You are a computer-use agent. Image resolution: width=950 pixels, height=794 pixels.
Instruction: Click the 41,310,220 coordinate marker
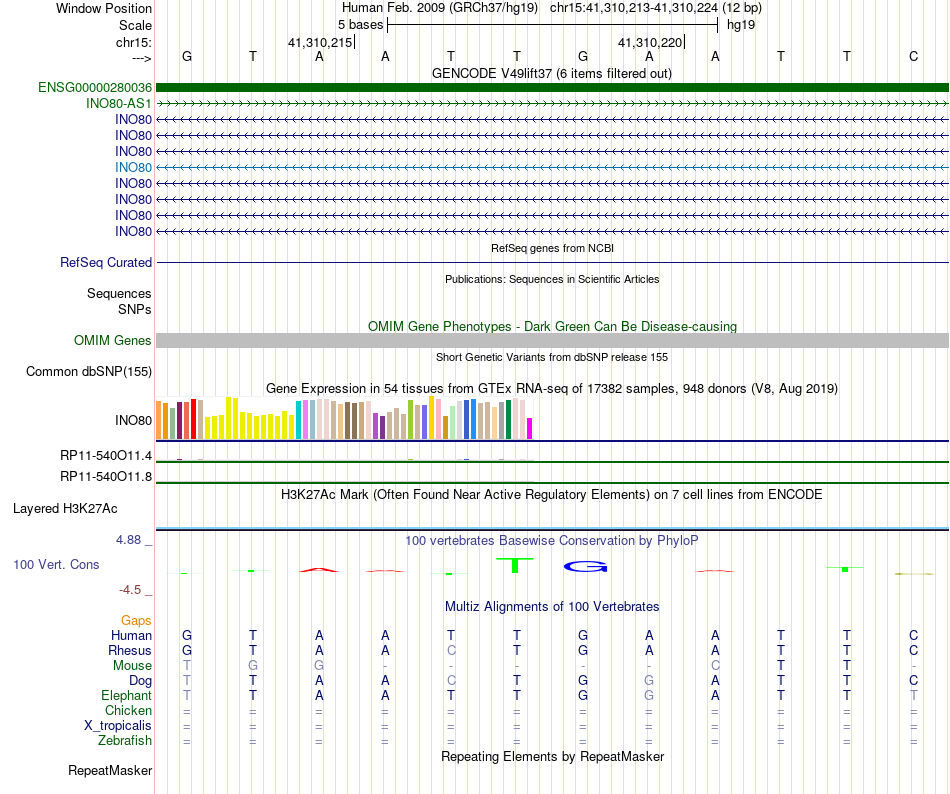(649, 42)
